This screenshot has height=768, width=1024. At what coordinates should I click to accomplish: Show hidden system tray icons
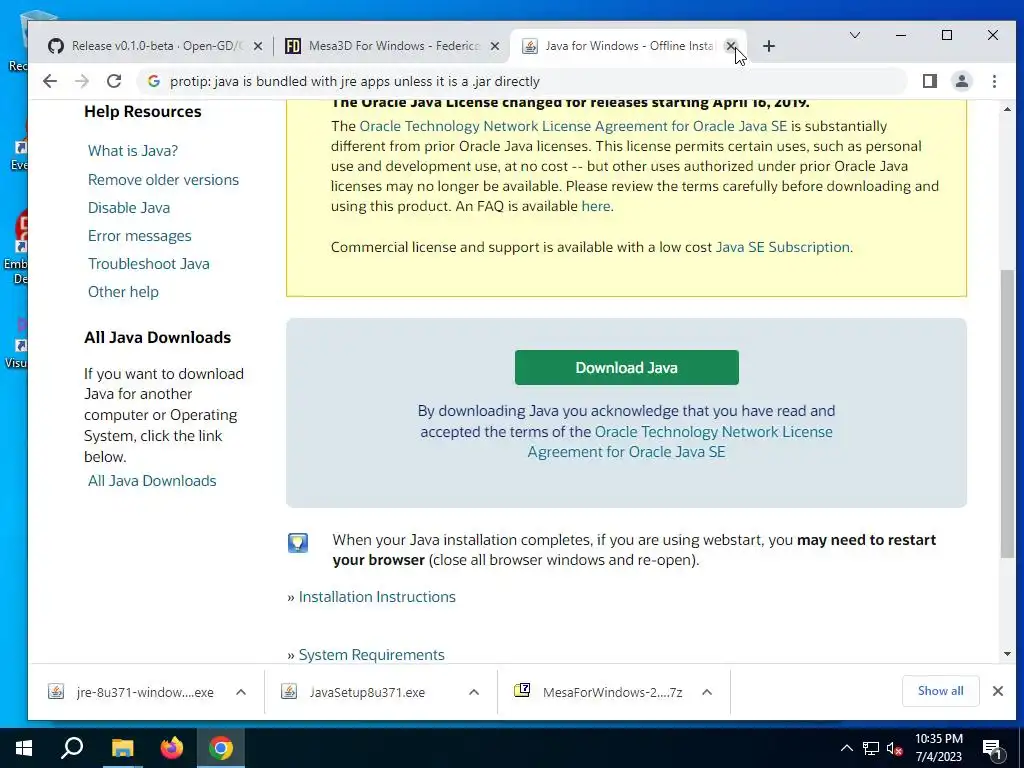coord(846,748)
